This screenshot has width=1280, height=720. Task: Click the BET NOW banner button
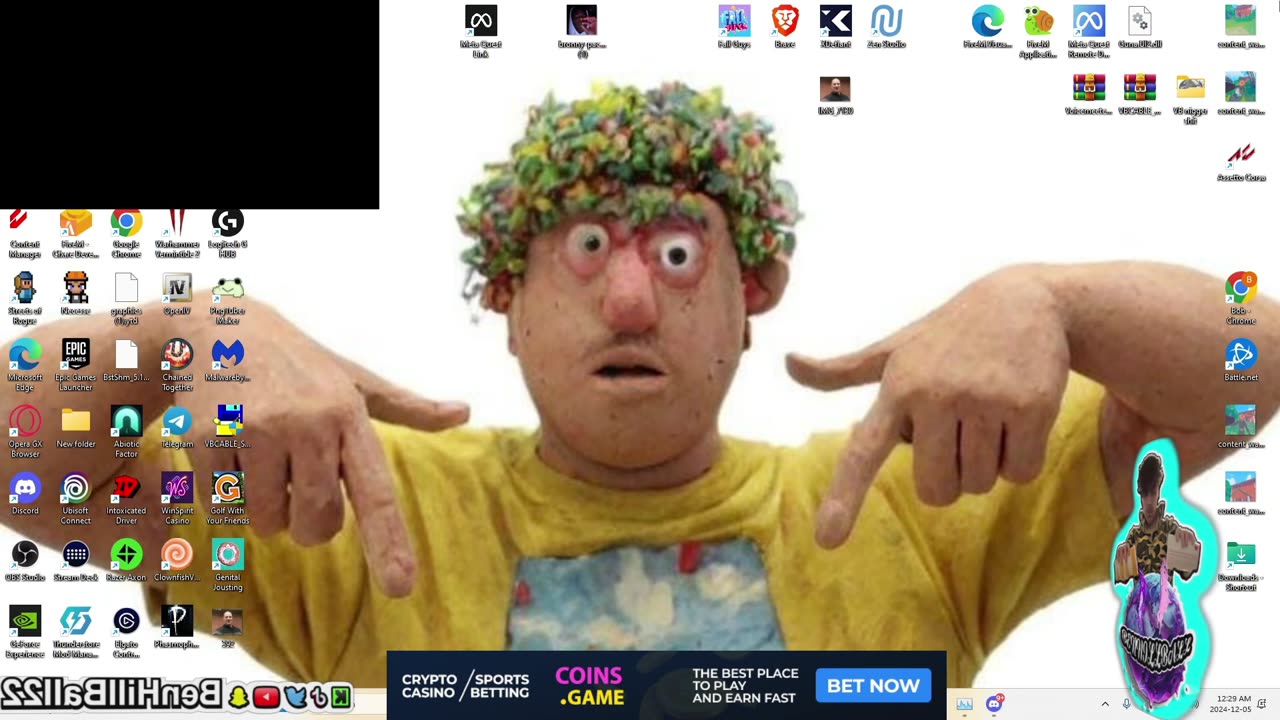pos(873,686)
